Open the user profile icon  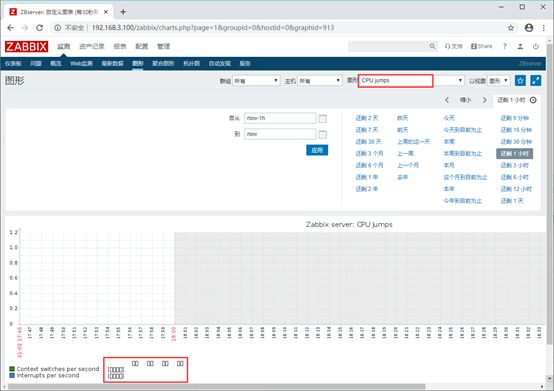tap(520, 46)
